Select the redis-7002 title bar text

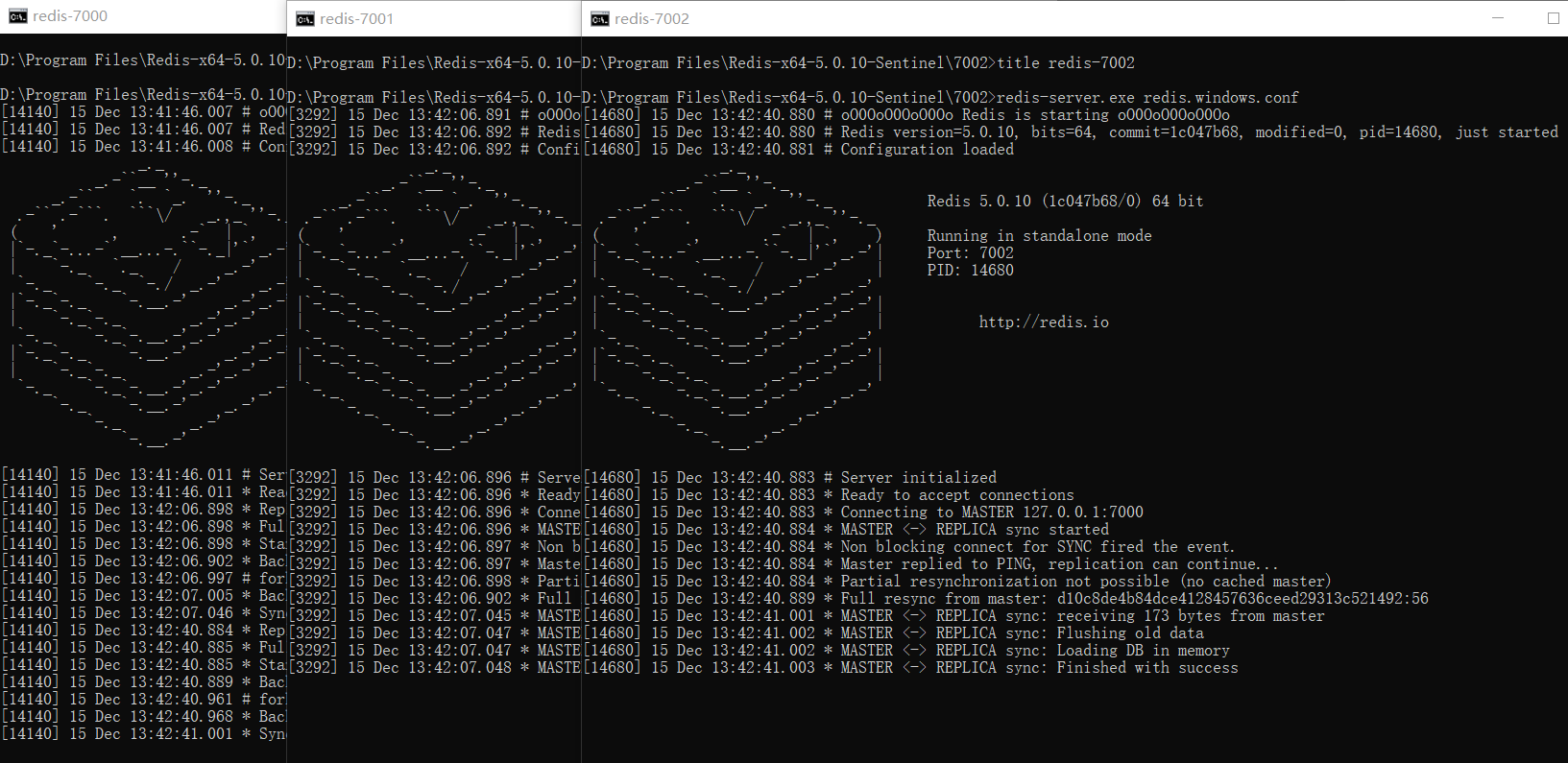coord(652,19)
